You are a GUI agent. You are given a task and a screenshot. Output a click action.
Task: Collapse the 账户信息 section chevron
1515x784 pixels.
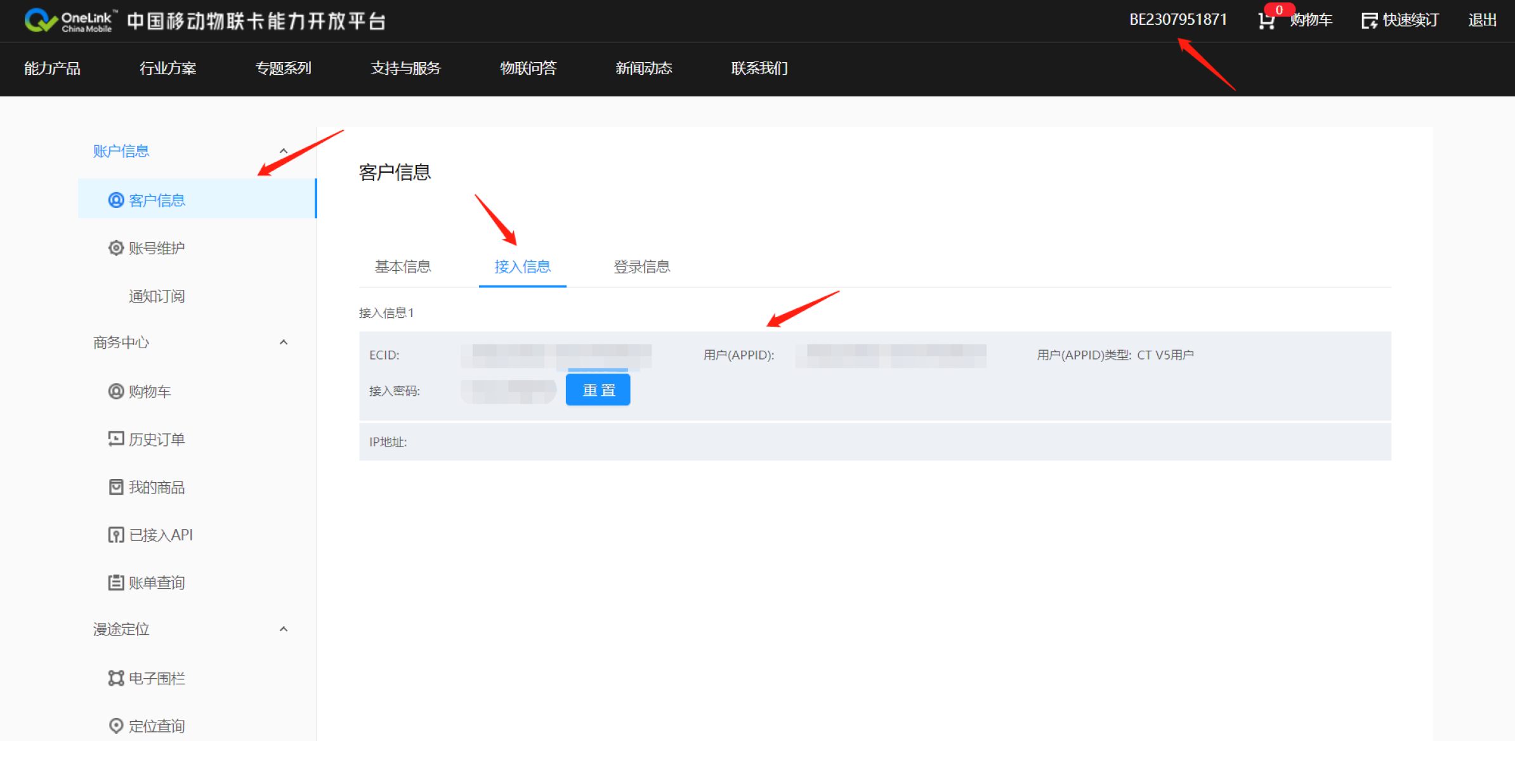[284, 151]
